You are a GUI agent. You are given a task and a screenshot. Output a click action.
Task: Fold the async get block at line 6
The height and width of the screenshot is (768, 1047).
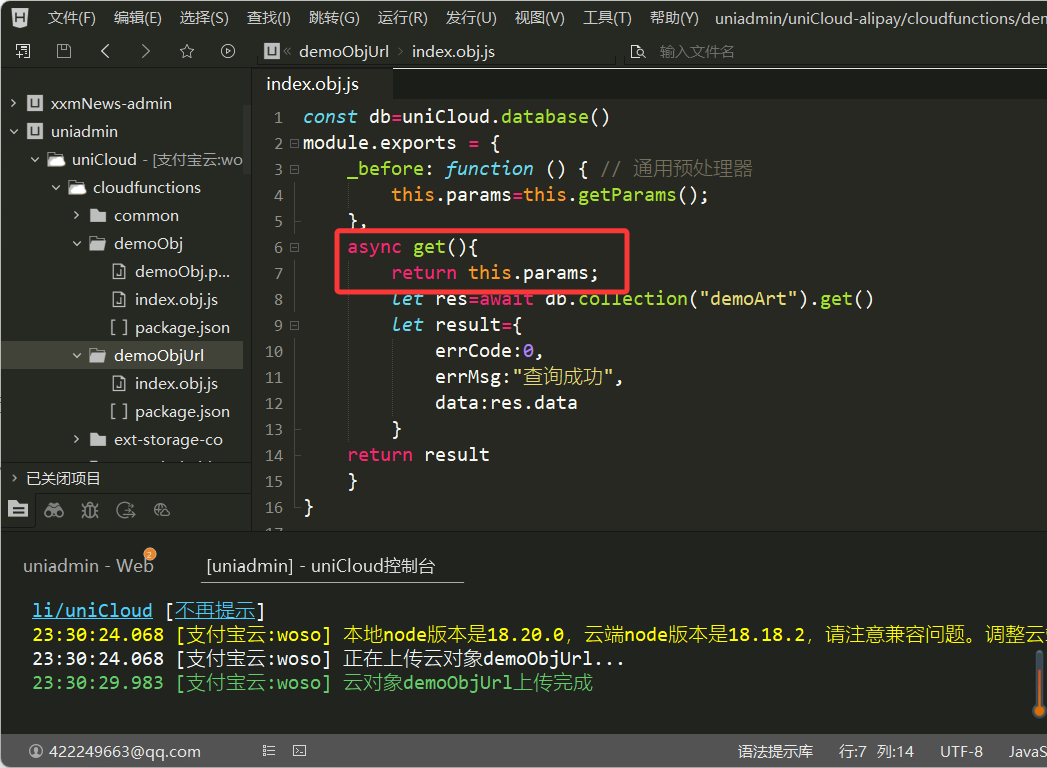(294, 247)
